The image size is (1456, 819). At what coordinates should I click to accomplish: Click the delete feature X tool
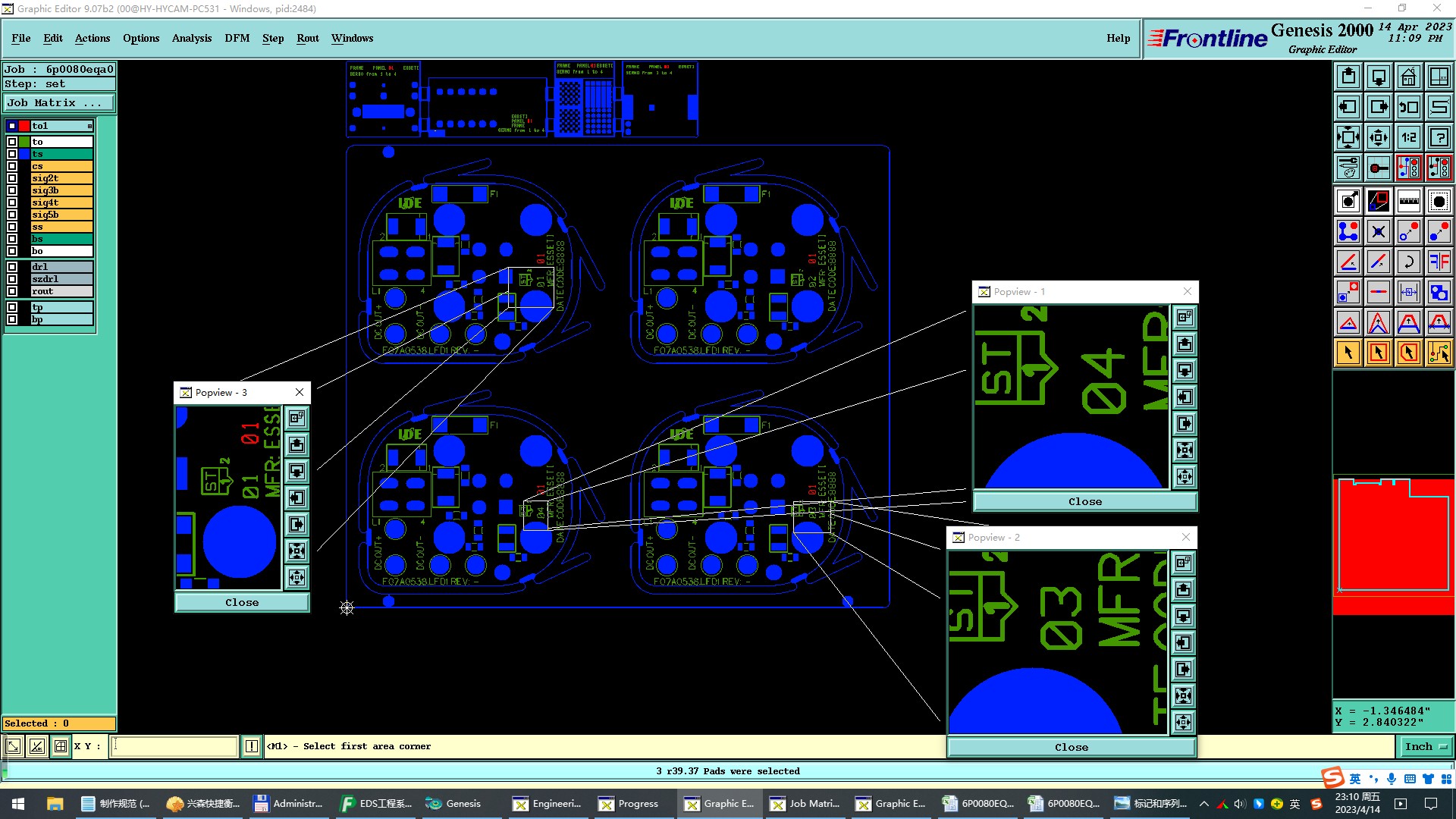coord(1378,231)
